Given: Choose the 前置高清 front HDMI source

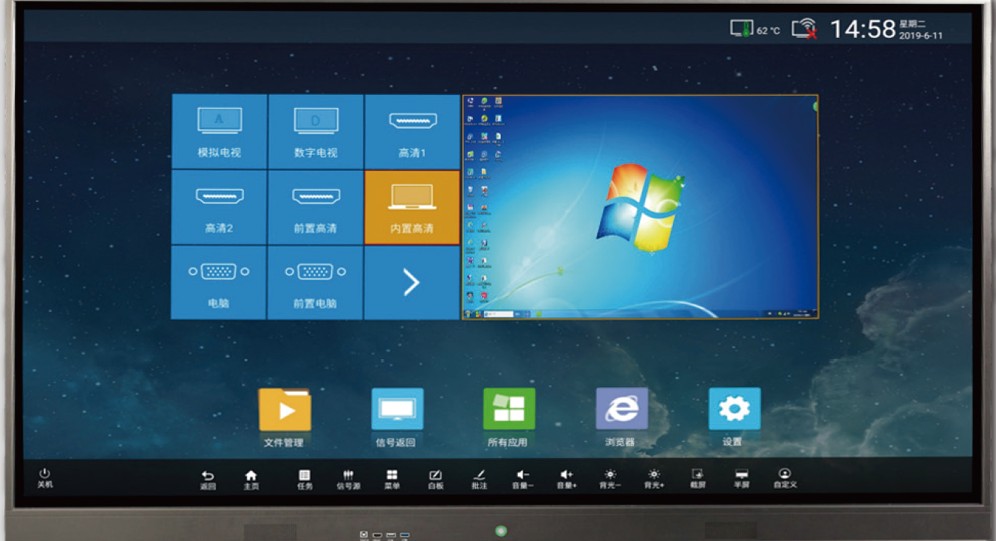Looking at the screenshot, I should tap(315, 207).
